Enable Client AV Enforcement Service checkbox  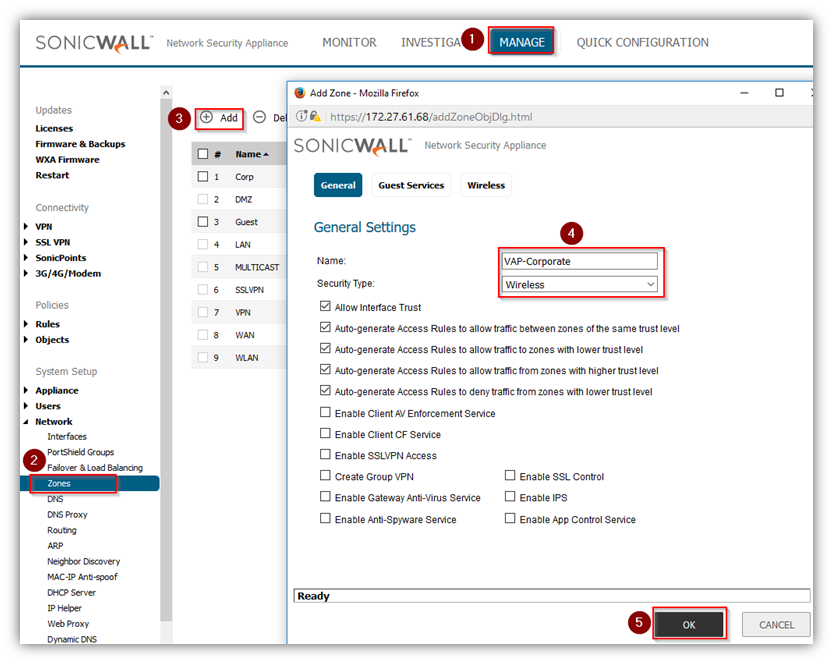tap(325, 413)
